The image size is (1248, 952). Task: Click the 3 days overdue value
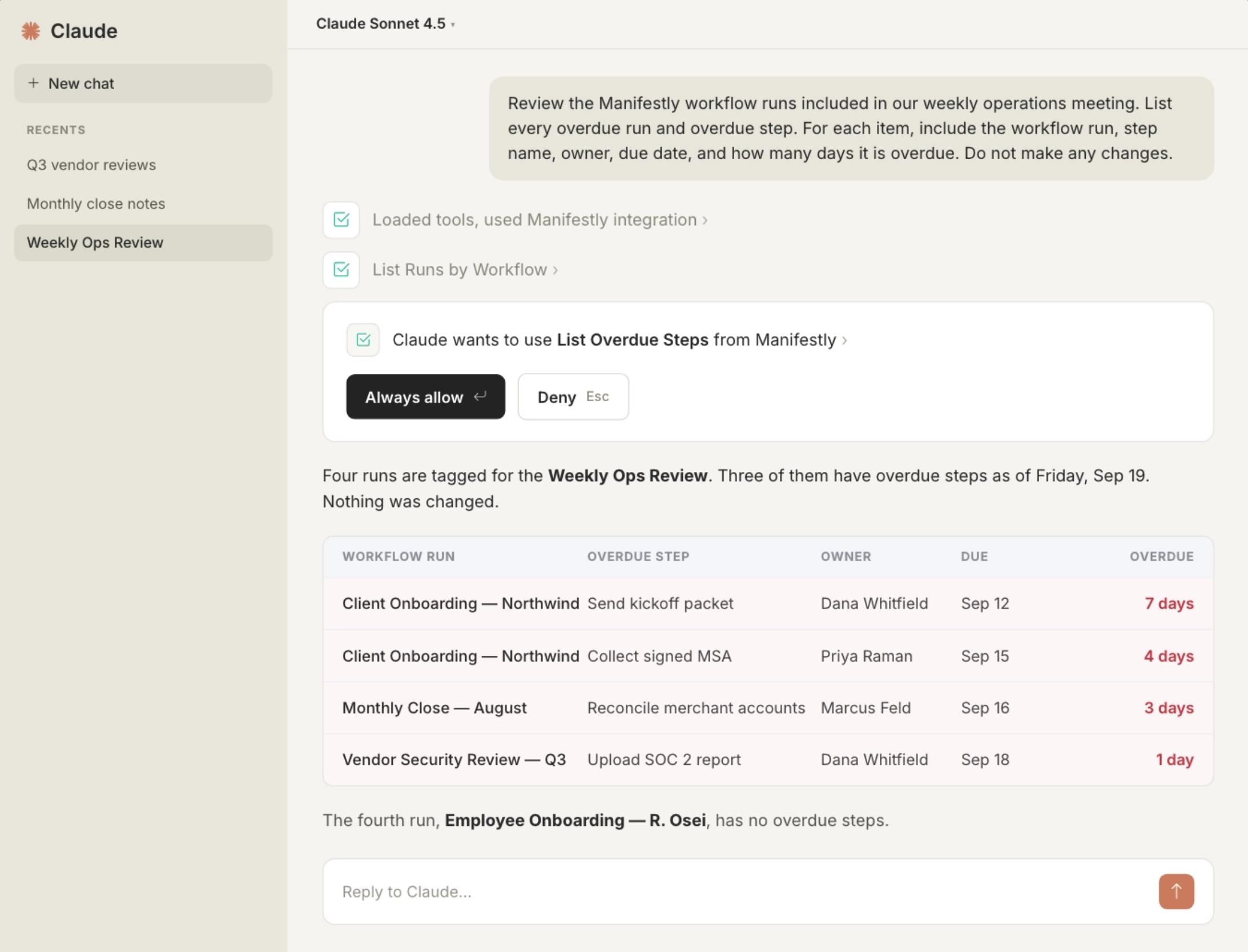(1169, 708)
